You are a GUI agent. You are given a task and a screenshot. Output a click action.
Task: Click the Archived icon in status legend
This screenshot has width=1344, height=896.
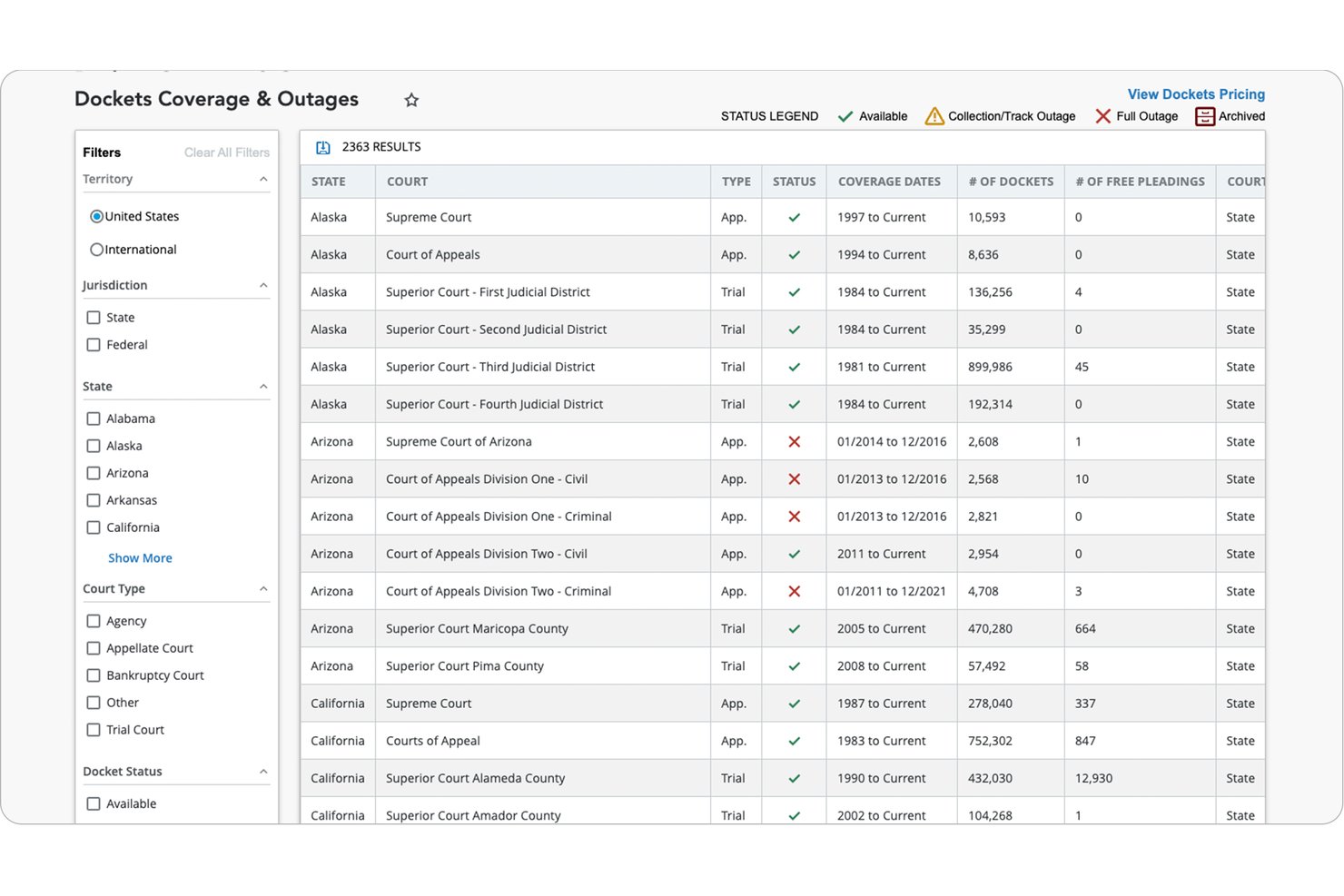(x=1205, y=116)
